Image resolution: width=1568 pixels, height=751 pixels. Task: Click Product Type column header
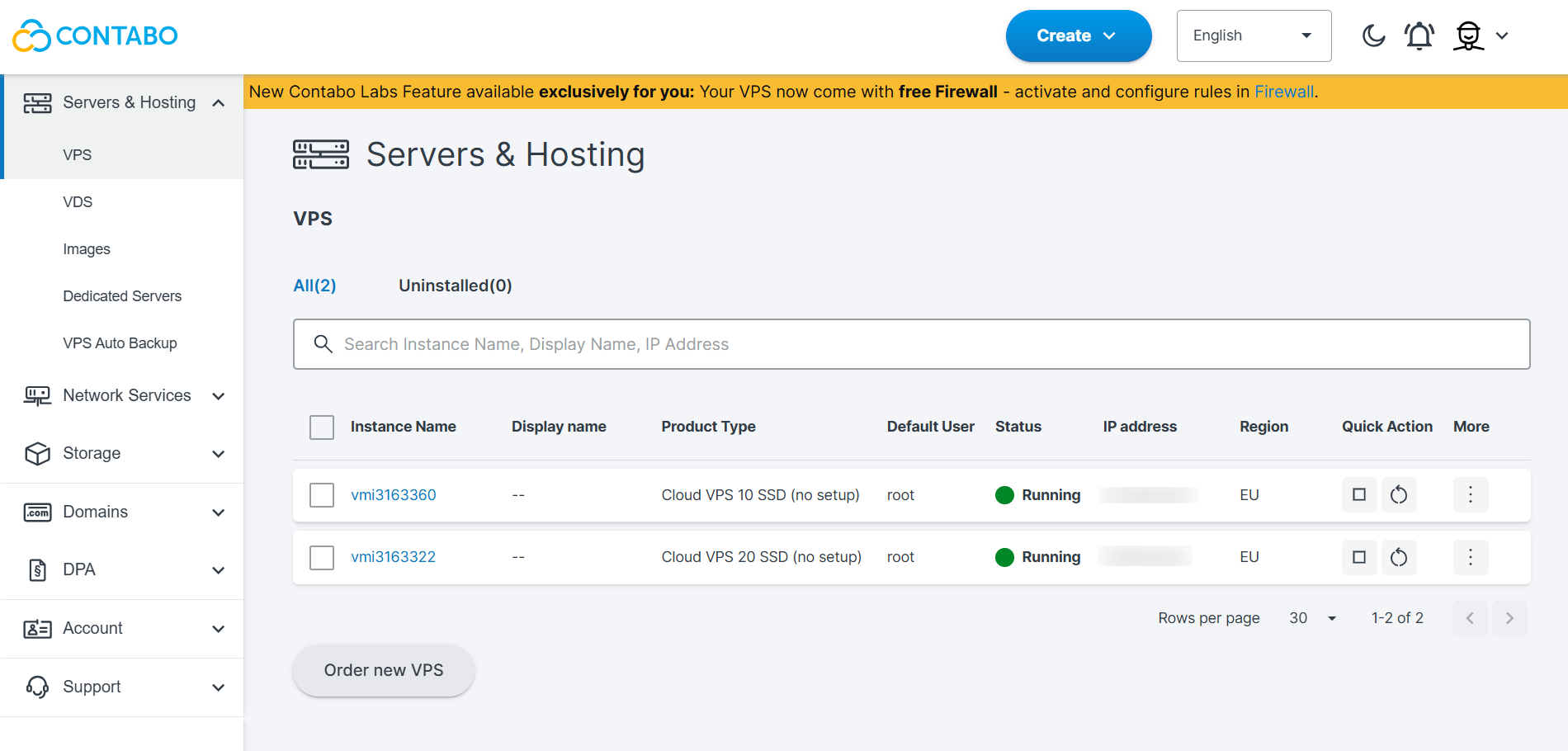tap(709, 427)
